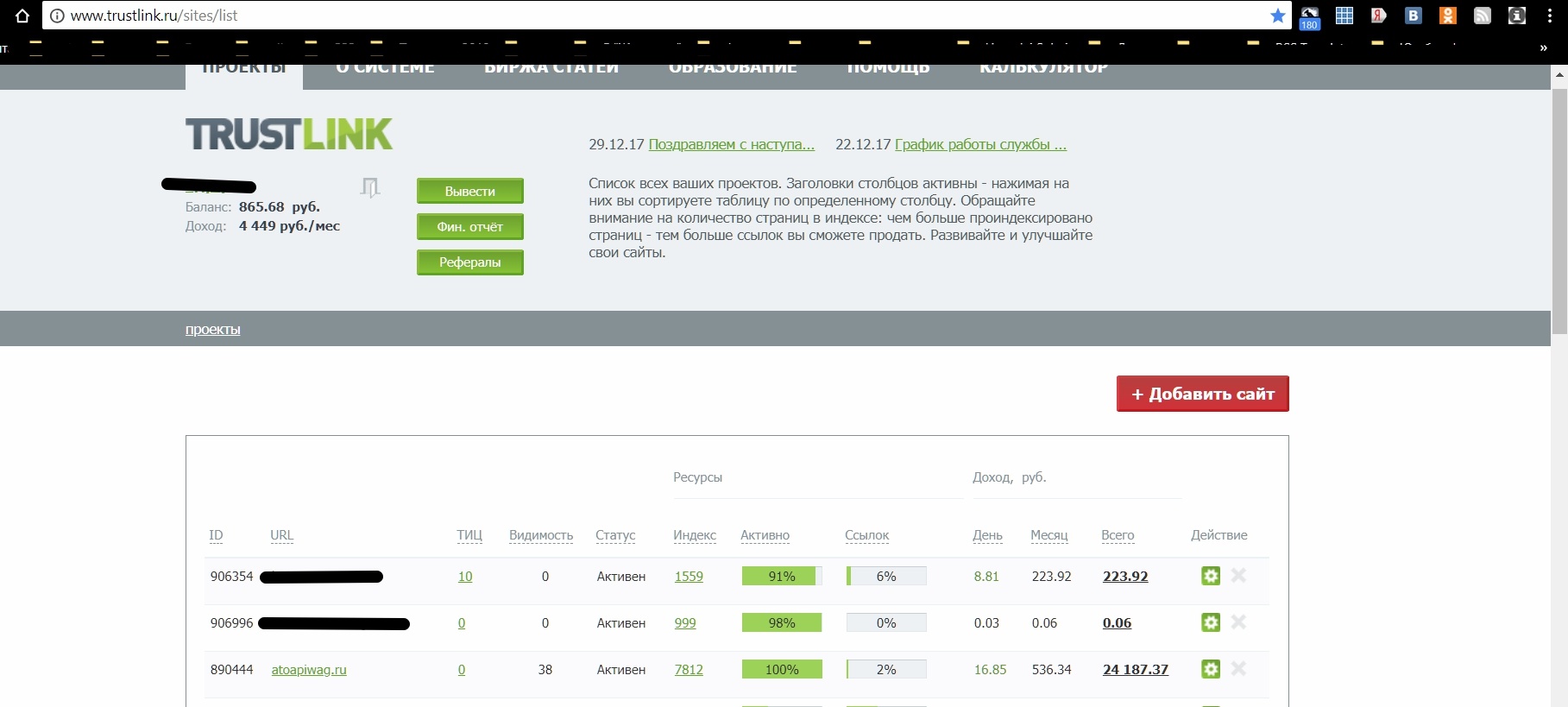Delete site 906354 with X icon
The image size is (1568, 707).
click(x=1238, y=575)
